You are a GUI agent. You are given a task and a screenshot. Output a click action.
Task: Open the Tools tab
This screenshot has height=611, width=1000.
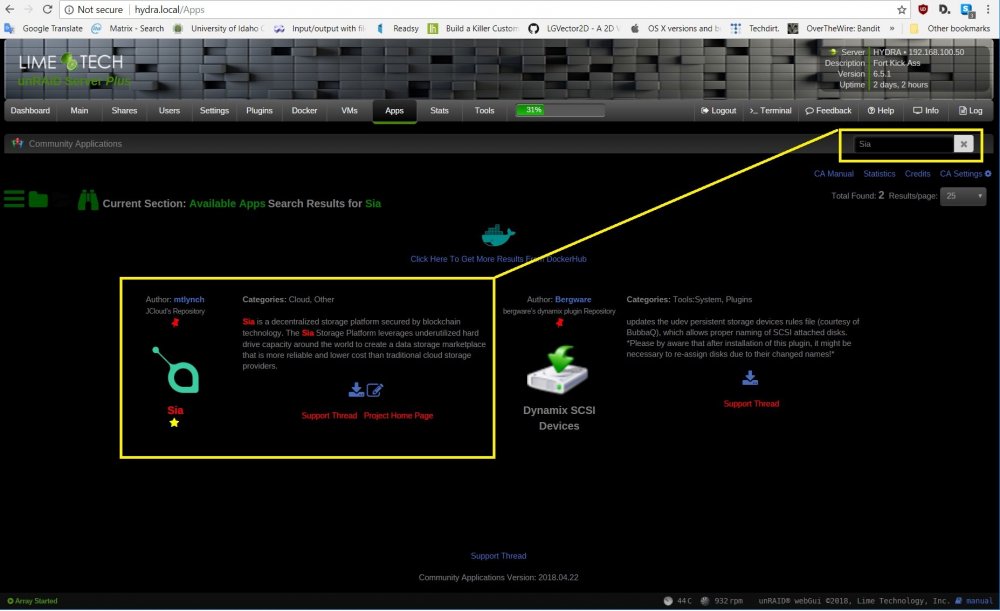pos(485,110)
